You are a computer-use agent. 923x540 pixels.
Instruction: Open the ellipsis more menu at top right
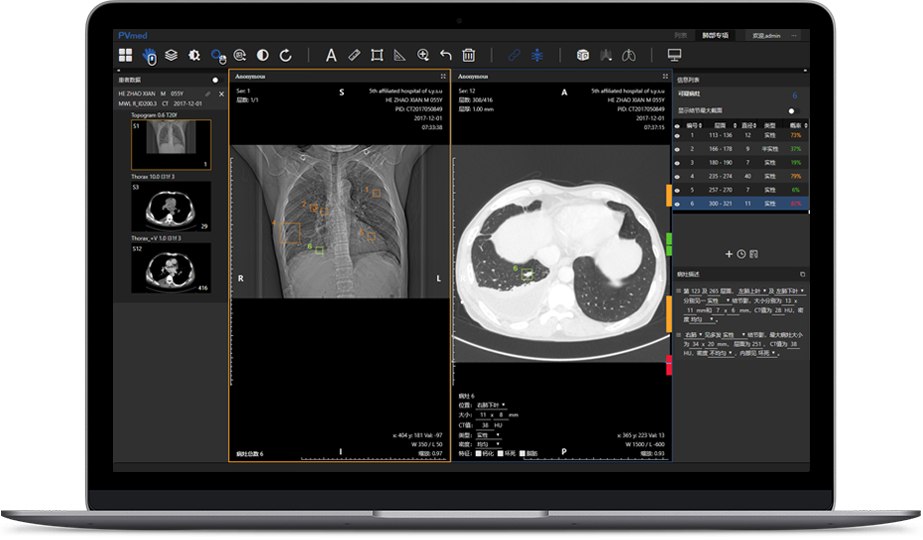coord(794,36)
